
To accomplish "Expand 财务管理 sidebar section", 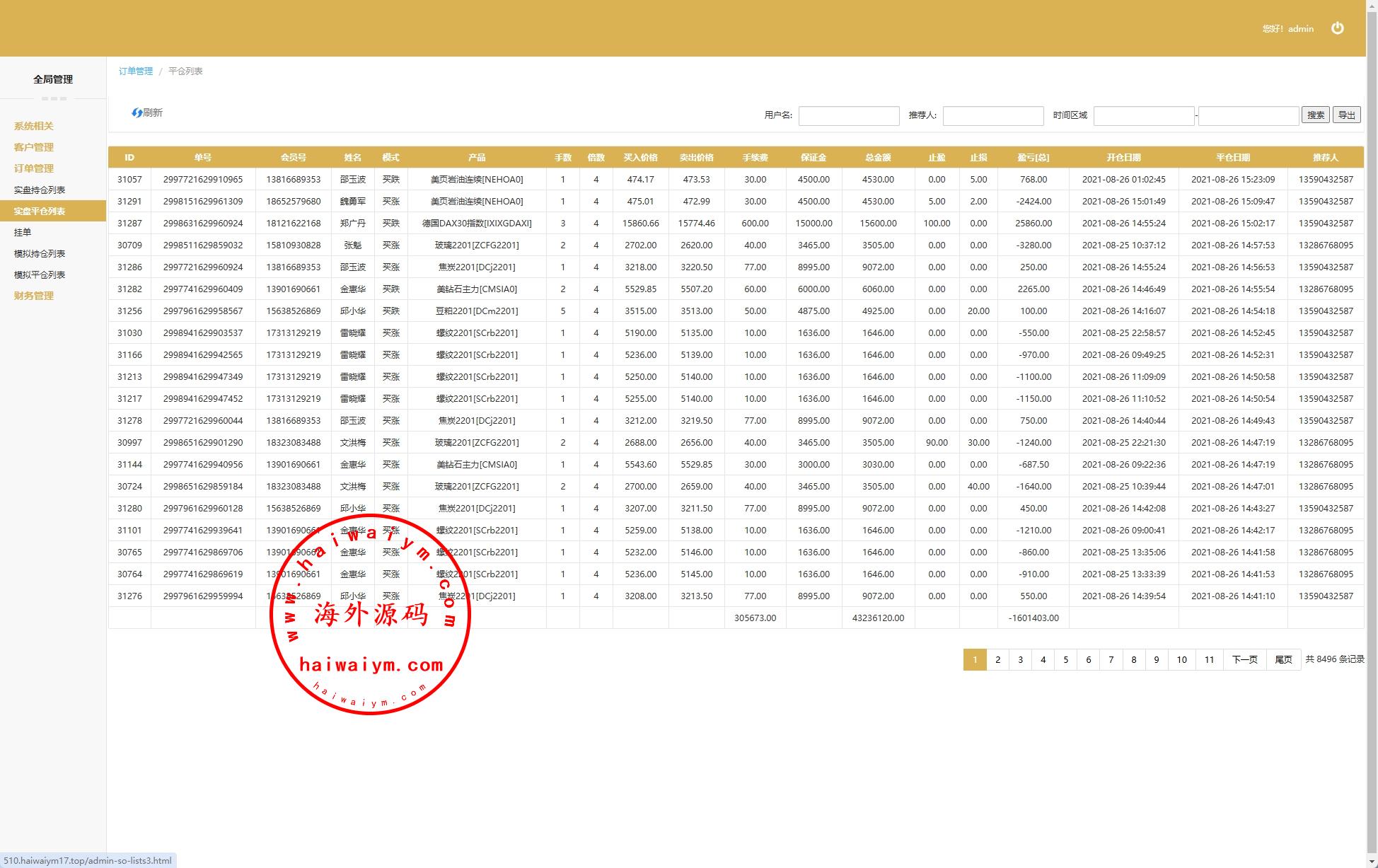I will (x=33, y=296).
